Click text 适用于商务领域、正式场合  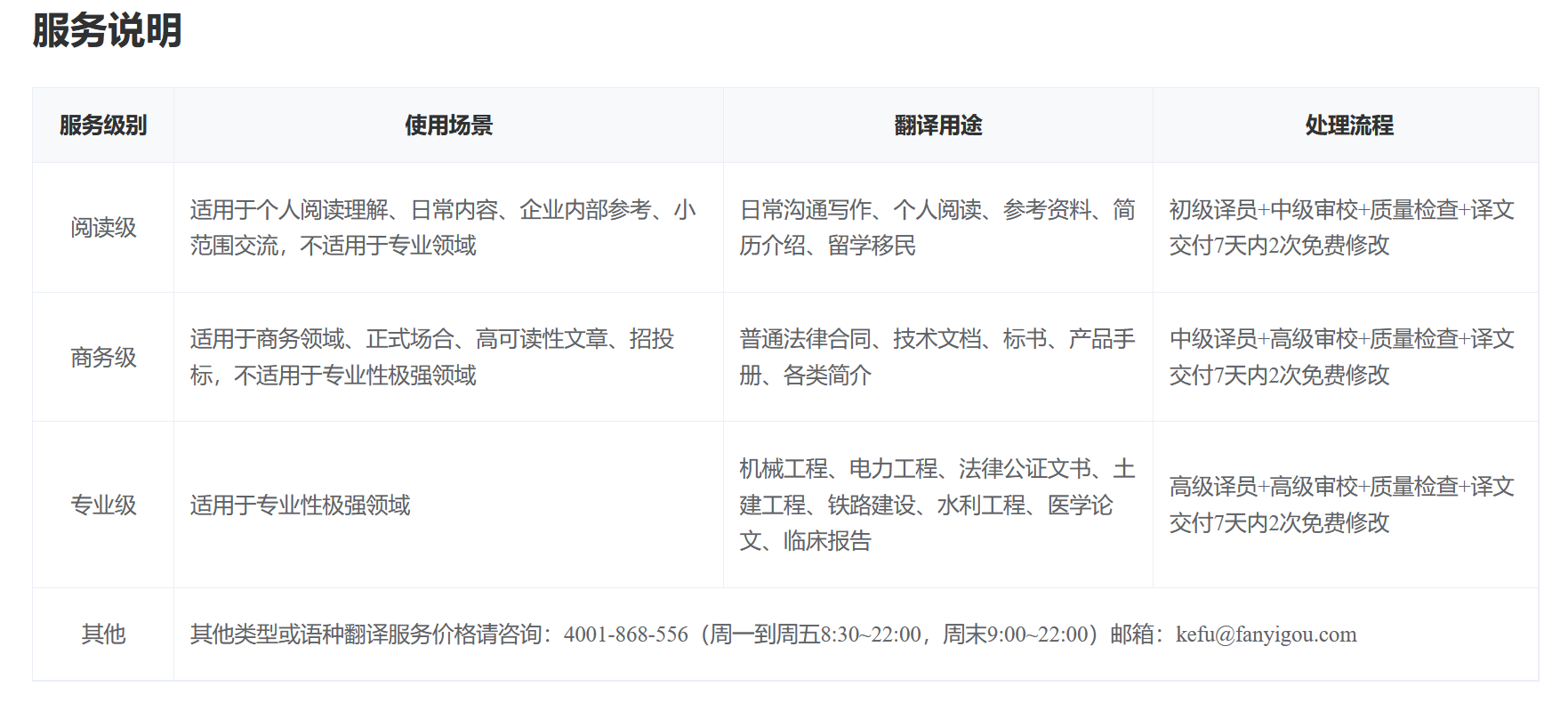pyautogui.click(x=321, y=339)
